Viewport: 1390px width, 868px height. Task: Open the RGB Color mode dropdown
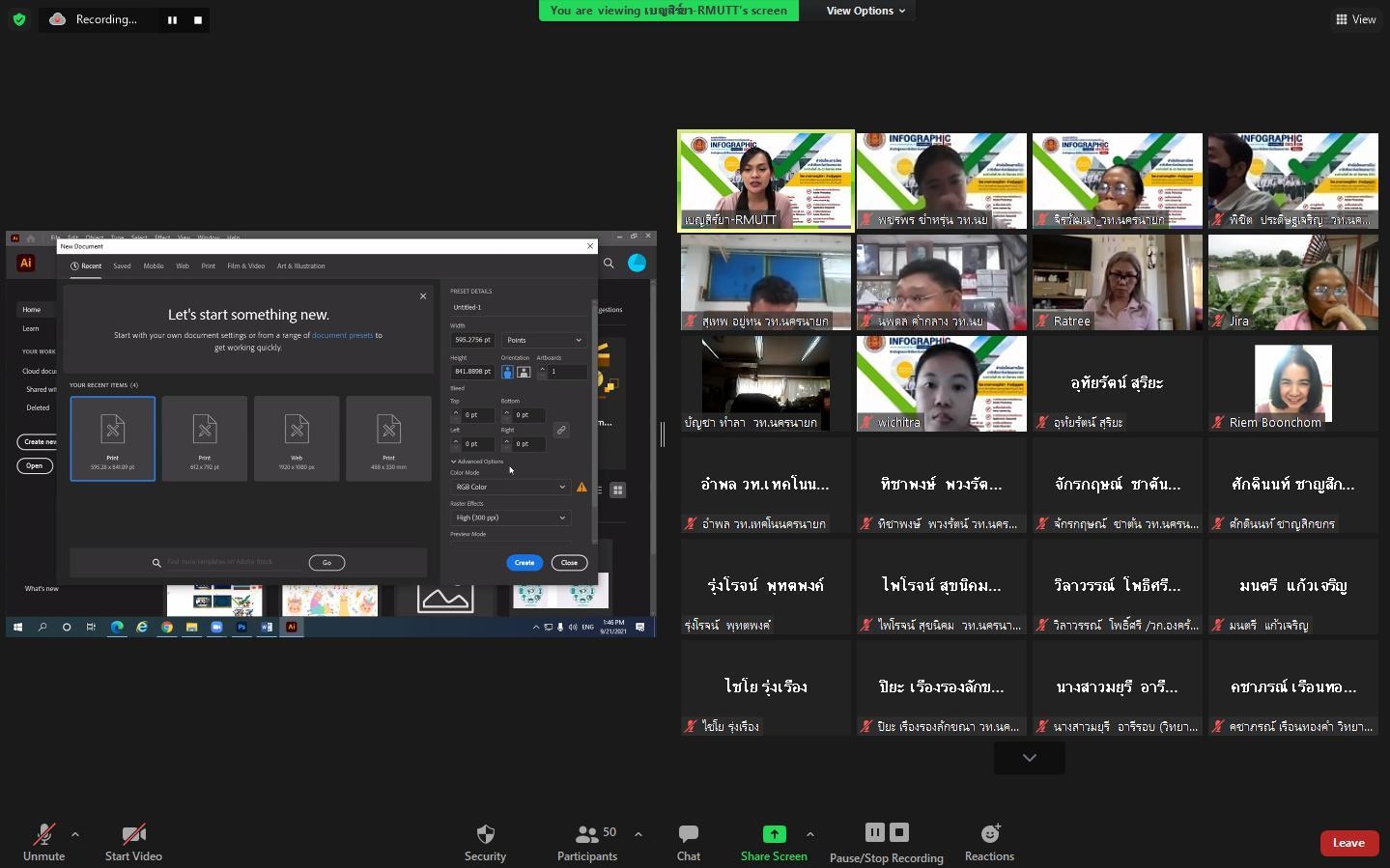(x=510, y=487)
